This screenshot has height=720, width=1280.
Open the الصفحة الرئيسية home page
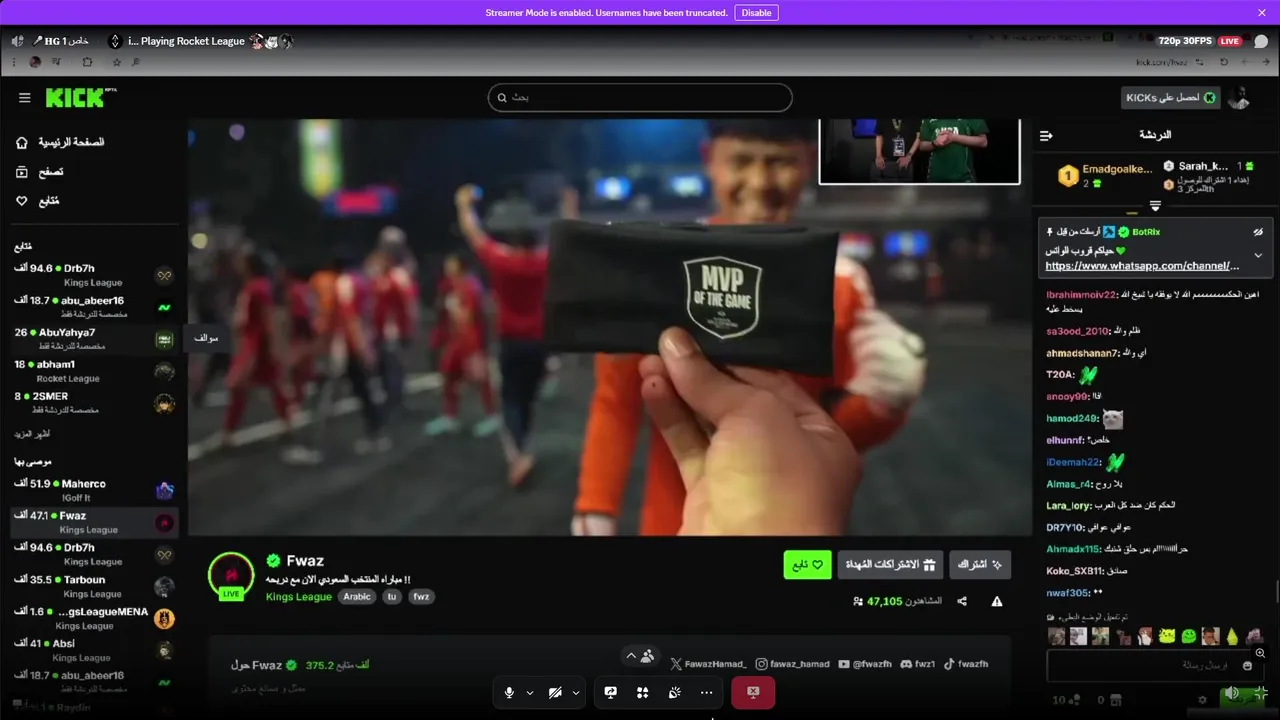[x=60, y=142]
